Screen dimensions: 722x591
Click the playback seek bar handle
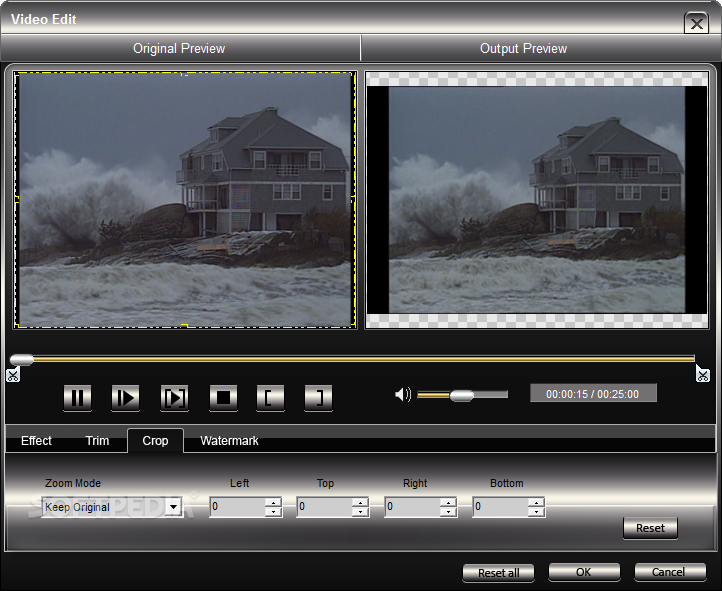pos(22,359)
